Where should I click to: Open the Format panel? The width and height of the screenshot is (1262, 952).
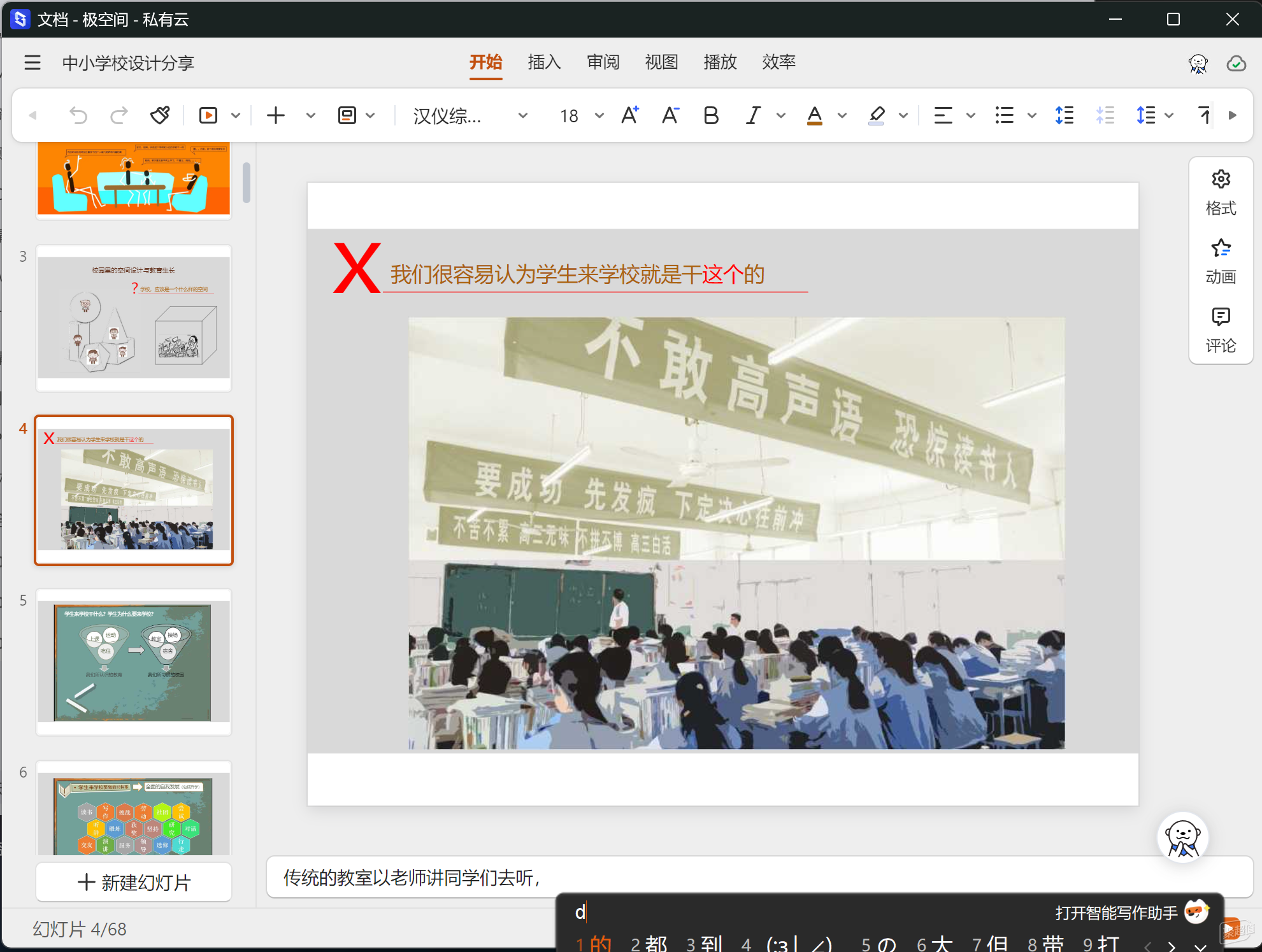[x=1221, y=193]
